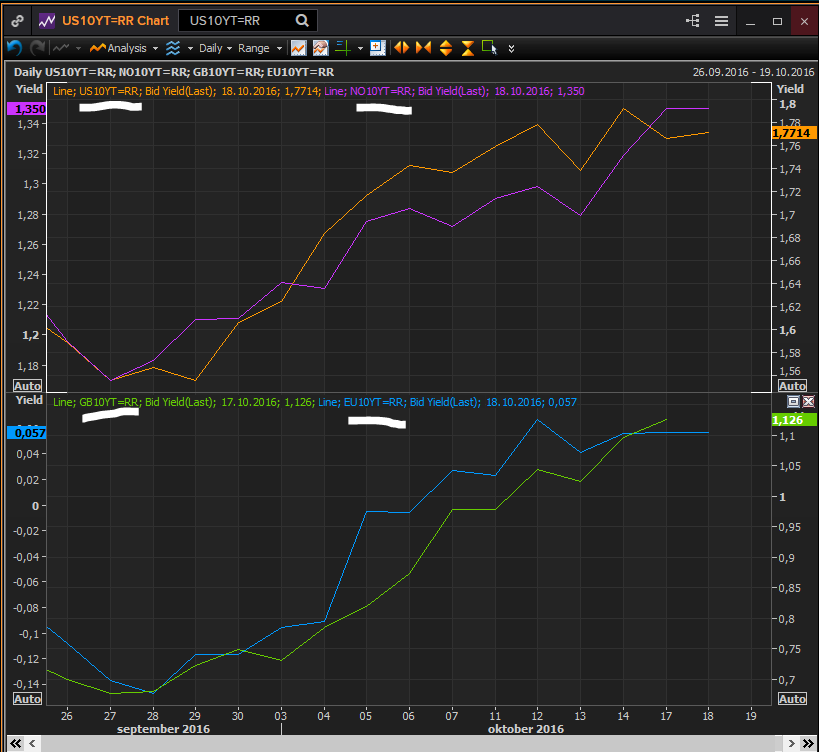This screenshot has width=819, height=752.
Task: Activate the green crosshair tool
Action: tap(343, 48)
